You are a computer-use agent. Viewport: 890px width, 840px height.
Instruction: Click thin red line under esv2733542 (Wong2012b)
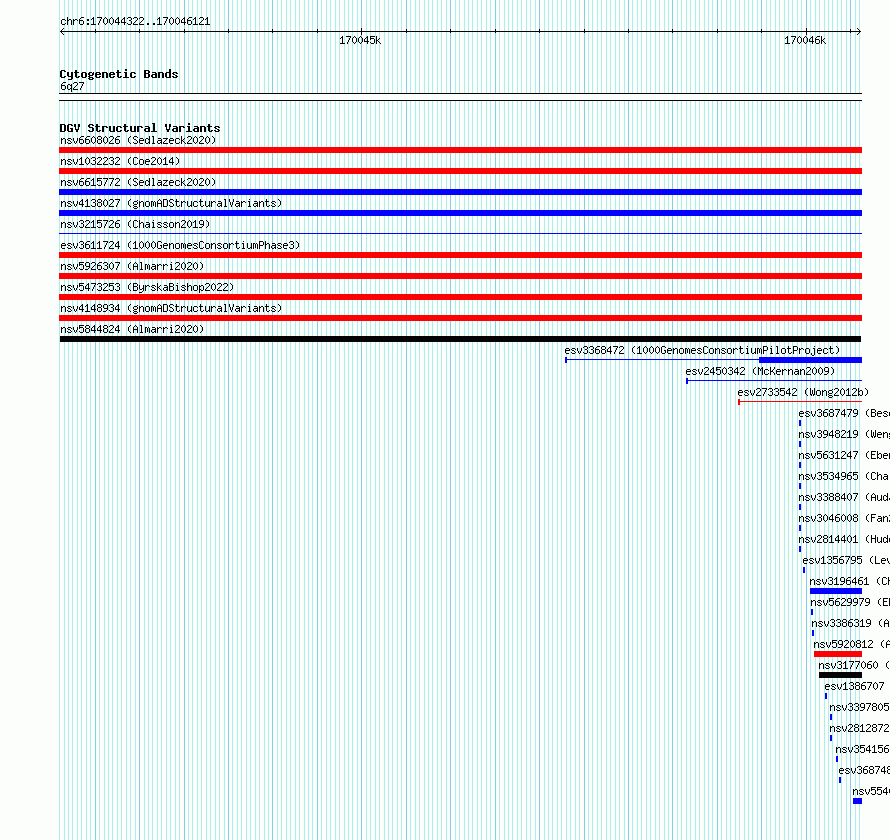tap(800, 402)
